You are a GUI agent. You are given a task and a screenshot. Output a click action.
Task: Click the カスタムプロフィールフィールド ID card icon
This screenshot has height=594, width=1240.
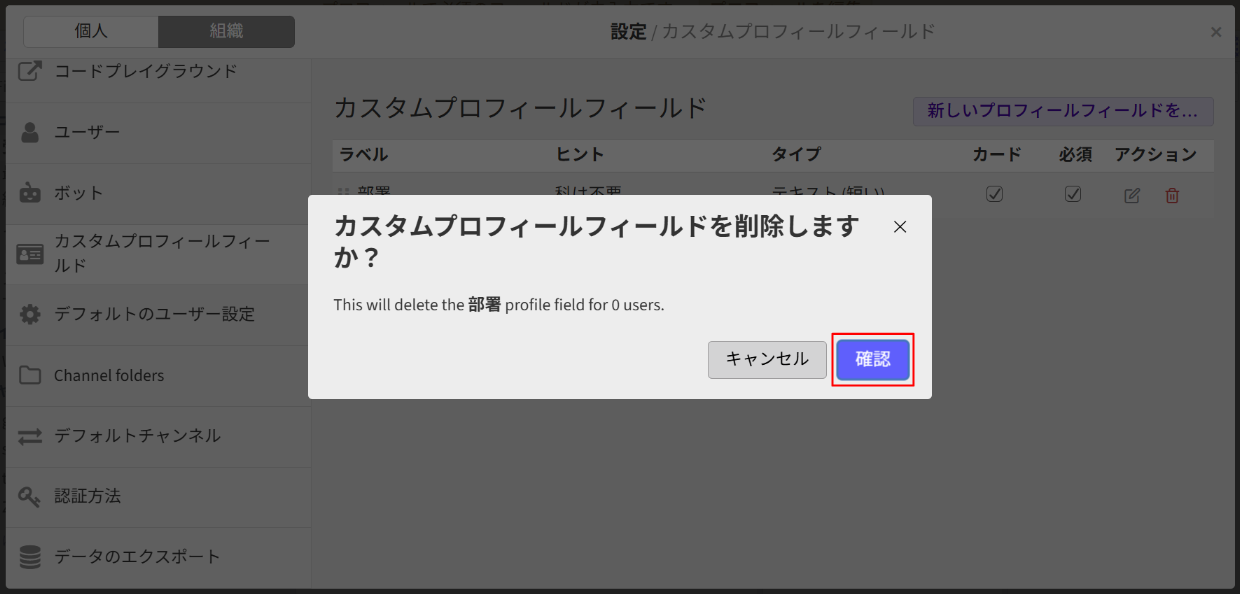point(30,254)
